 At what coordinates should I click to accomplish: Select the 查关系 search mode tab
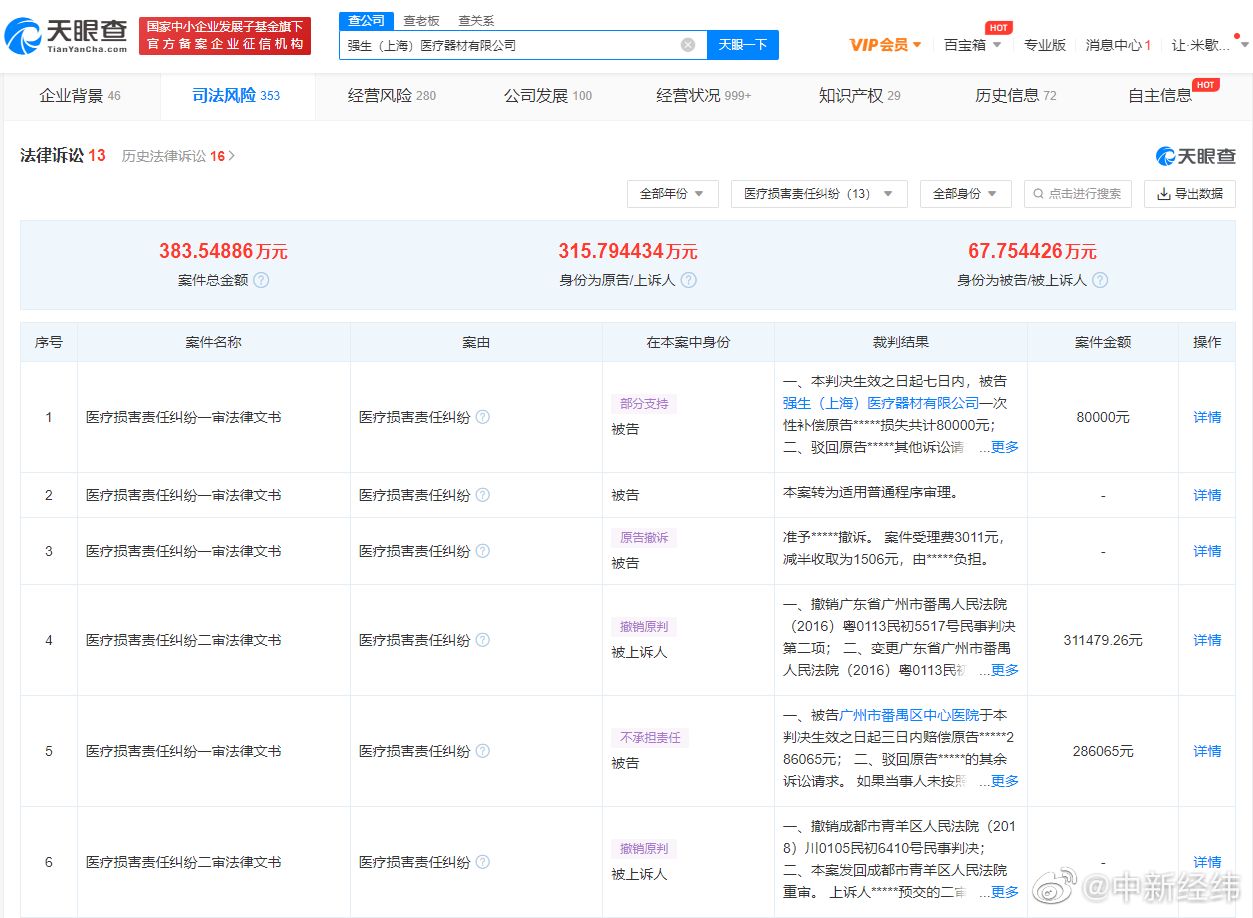(x=476, y=21)
